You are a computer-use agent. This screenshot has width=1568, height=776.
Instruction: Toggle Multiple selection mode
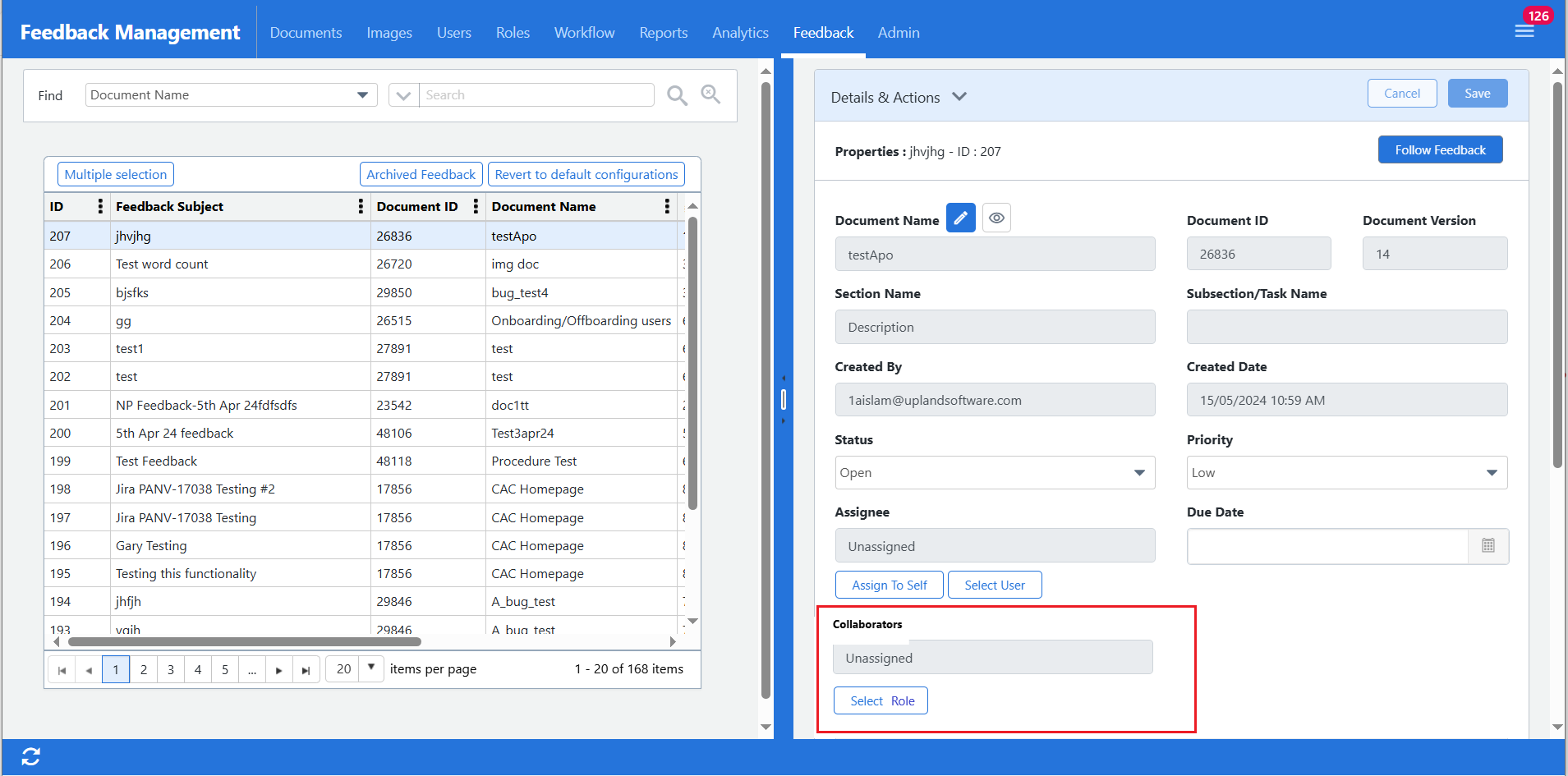tap(116, 174)
